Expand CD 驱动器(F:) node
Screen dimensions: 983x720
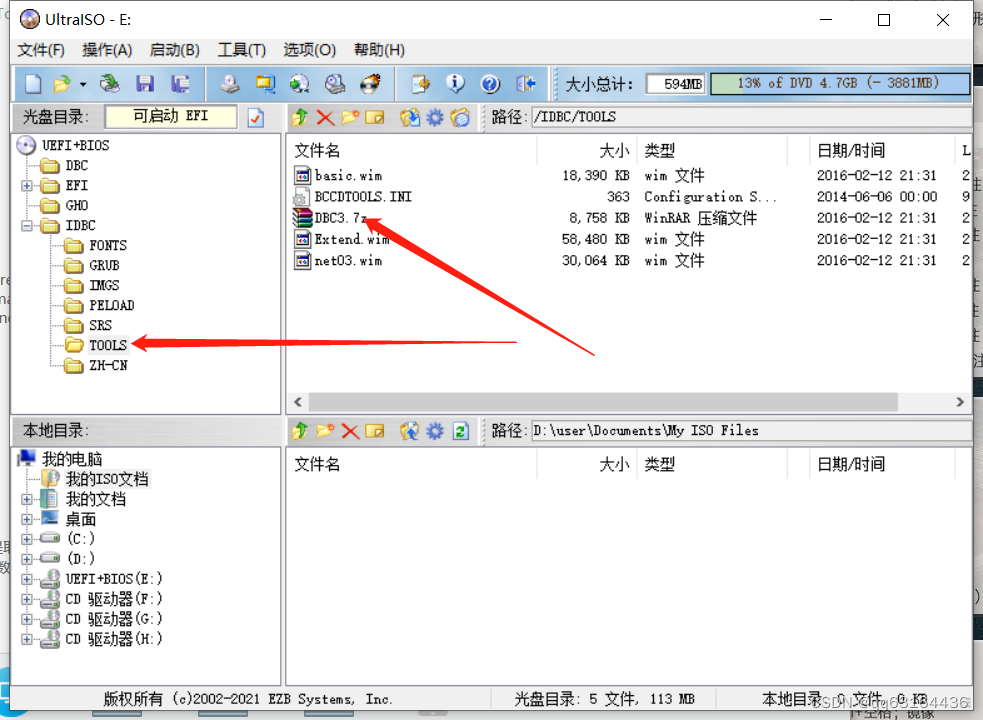click(26, 599)
